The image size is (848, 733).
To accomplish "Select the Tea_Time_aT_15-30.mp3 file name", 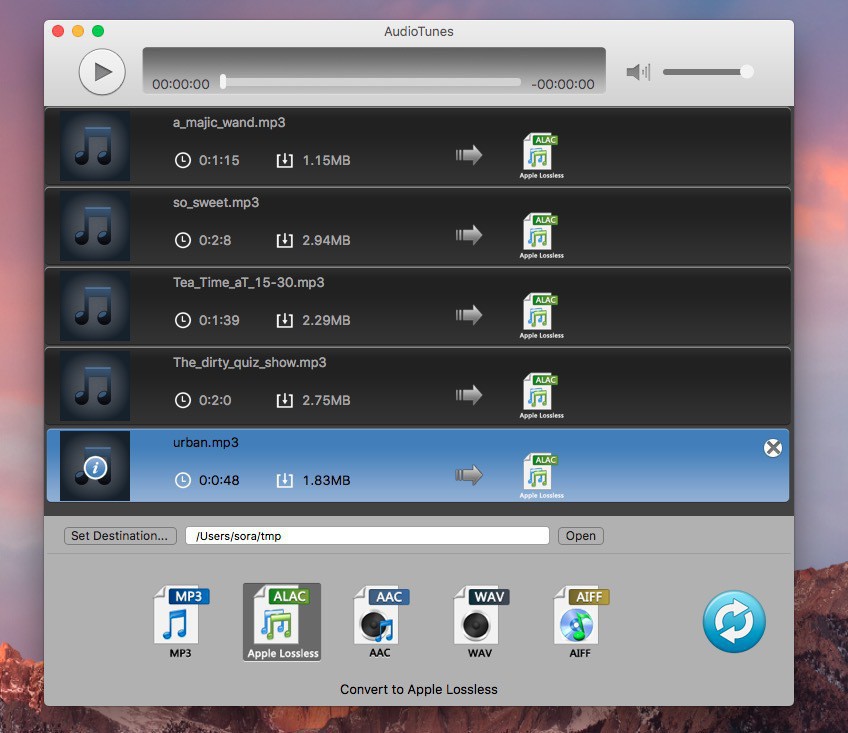I will [248, 282].
